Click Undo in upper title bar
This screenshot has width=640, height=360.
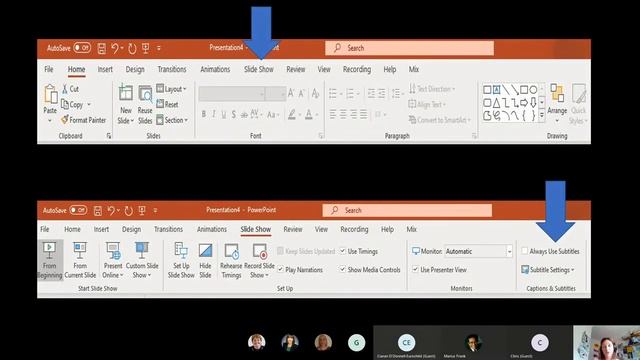(115, 49)
